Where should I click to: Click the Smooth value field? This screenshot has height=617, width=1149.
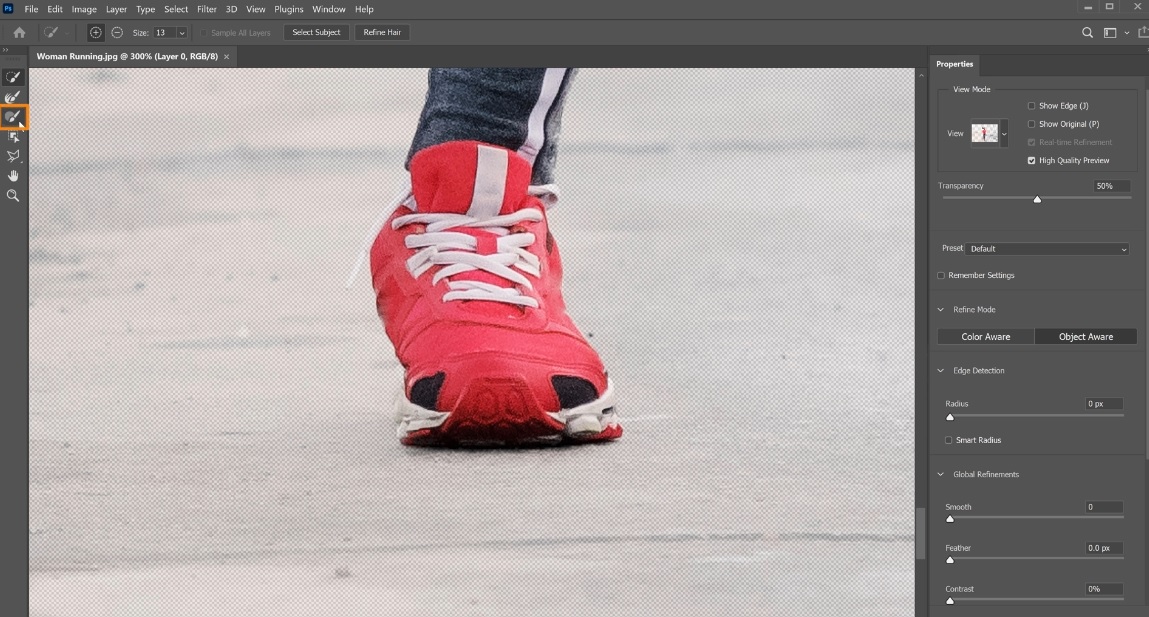point(1104,507)
